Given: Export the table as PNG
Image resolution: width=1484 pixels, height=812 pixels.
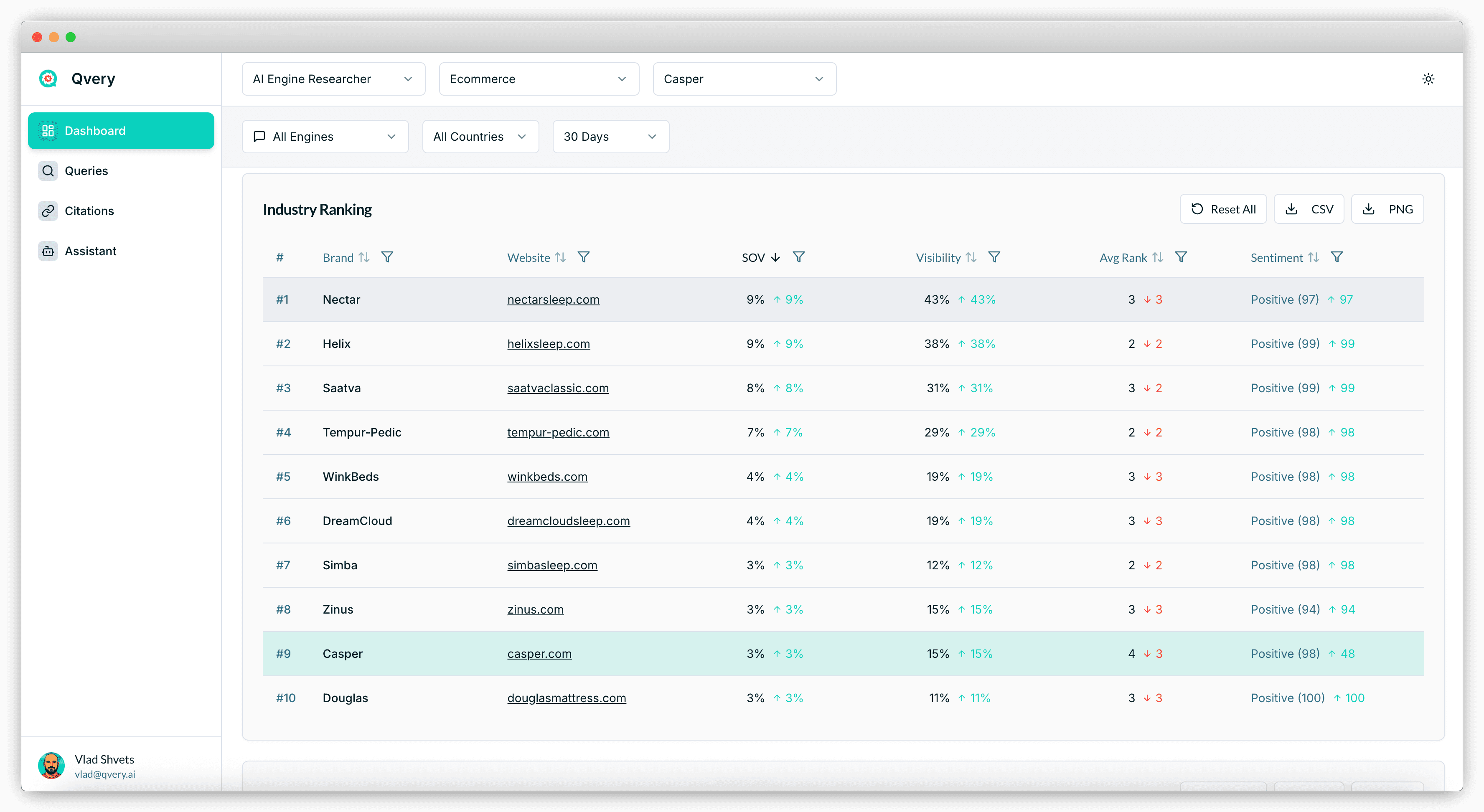Looking at the screenshot, I should click(x=1387, y=209).
